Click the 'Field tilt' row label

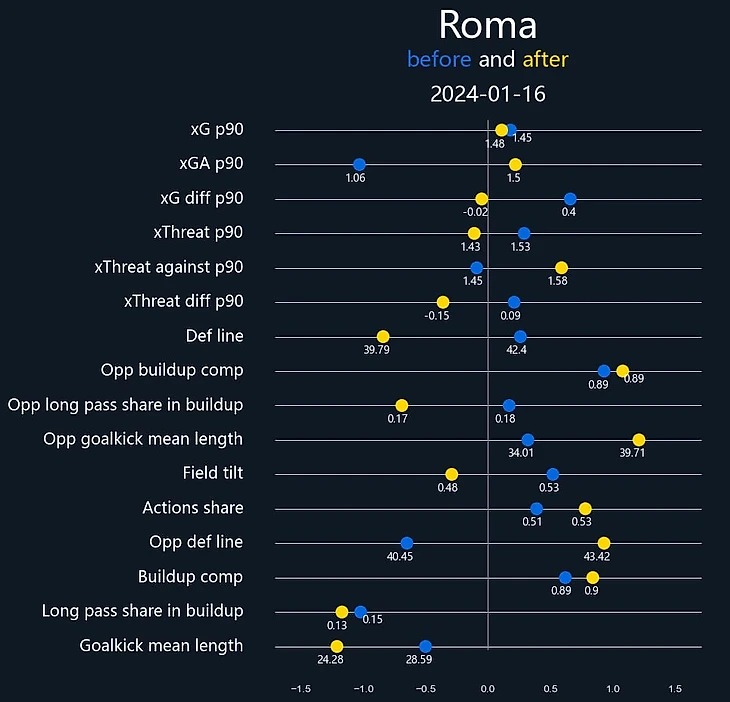(212, 474)
